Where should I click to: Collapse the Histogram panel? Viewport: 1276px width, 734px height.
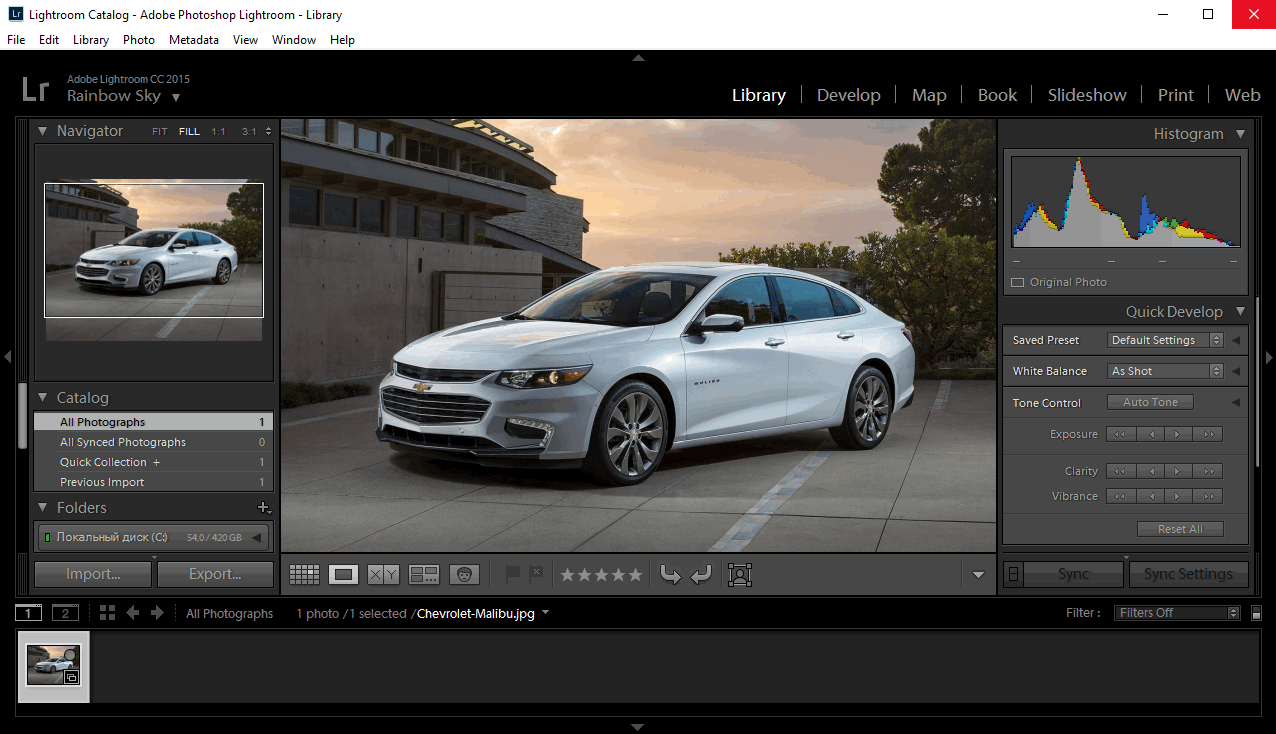tap(1241, 134)
